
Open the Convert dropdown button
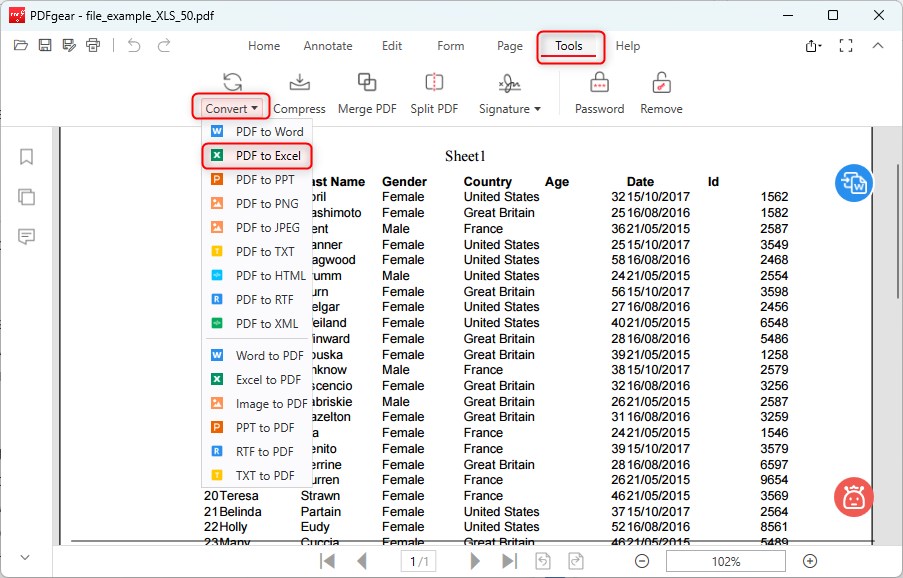(231, 108)
